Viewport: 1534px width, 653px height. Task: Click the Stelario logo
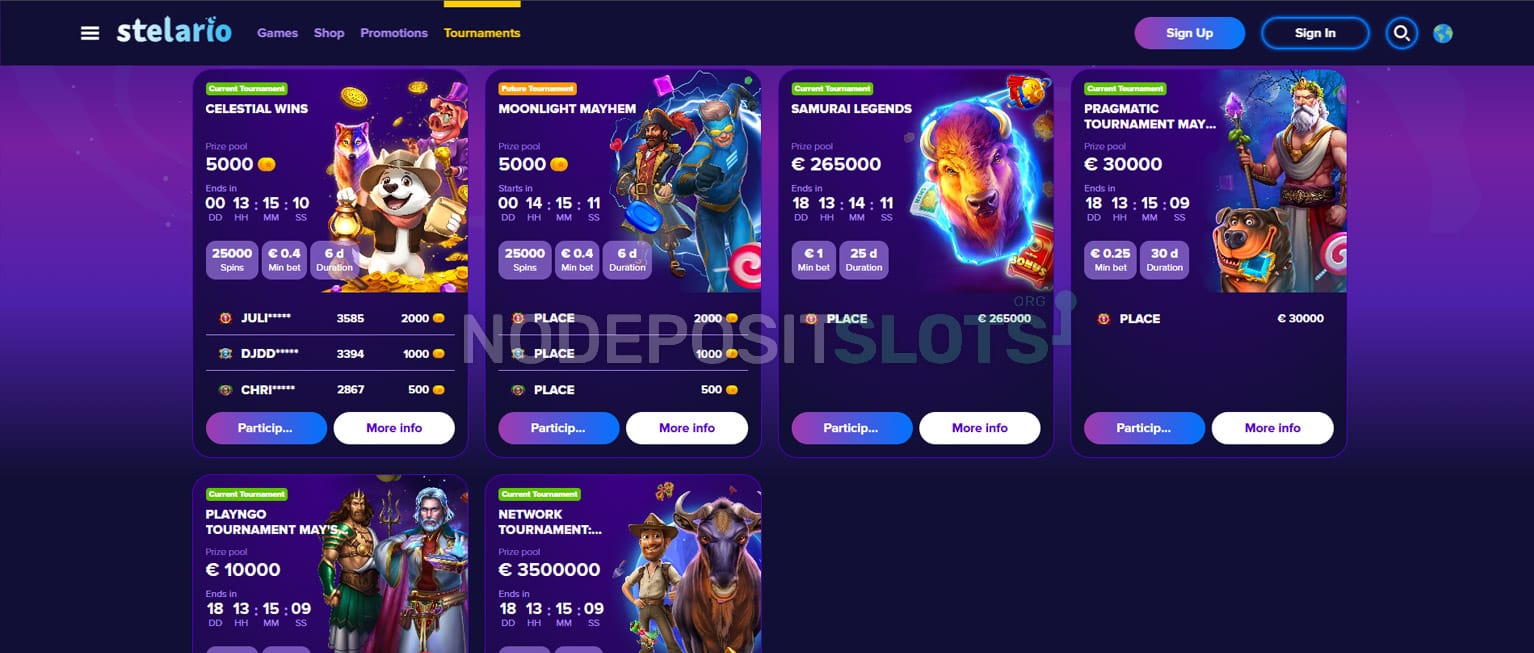point(174,31)
